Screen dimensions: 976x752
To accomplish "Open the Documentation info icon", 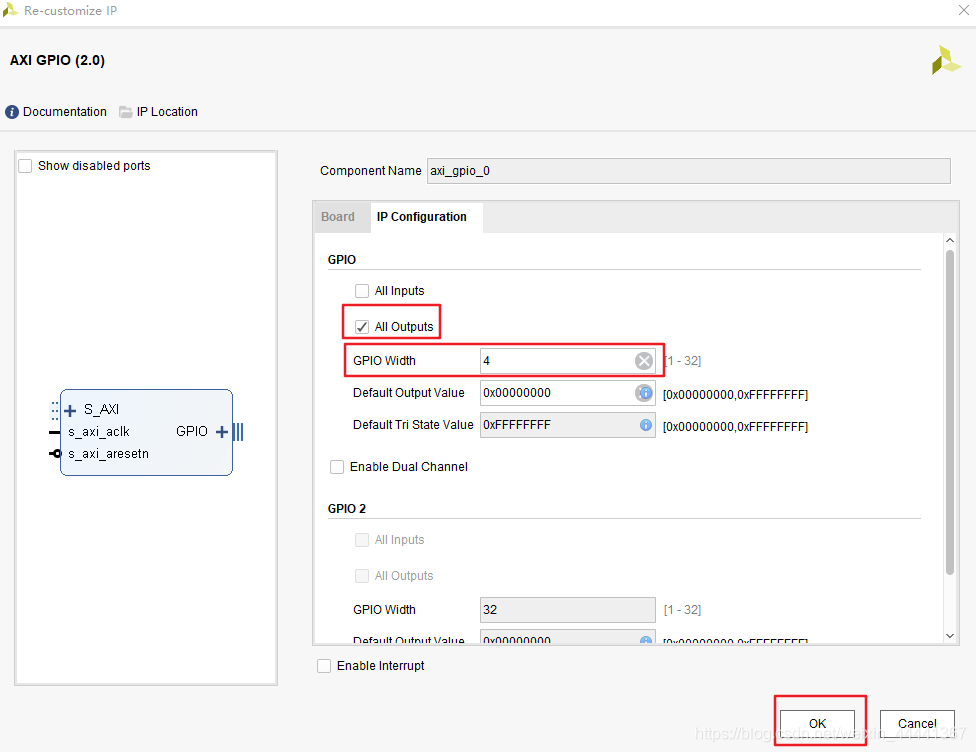I will [x=12, y=112].
